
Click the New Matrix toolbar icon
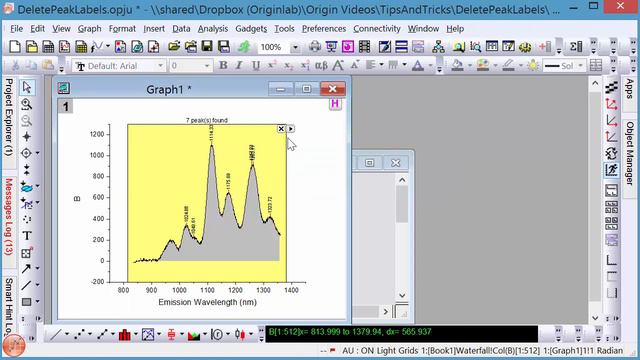81,47
